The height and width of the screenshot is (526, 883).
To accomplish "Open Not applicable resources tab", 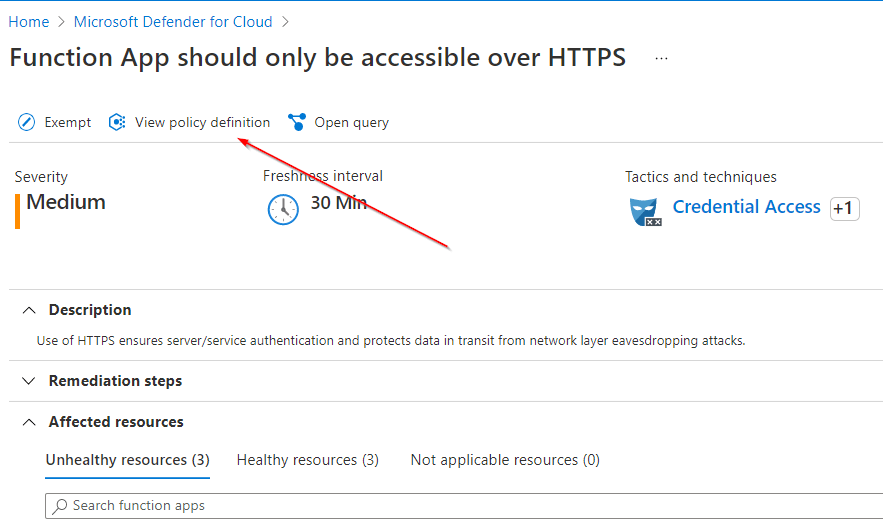I will click(504, 460).
